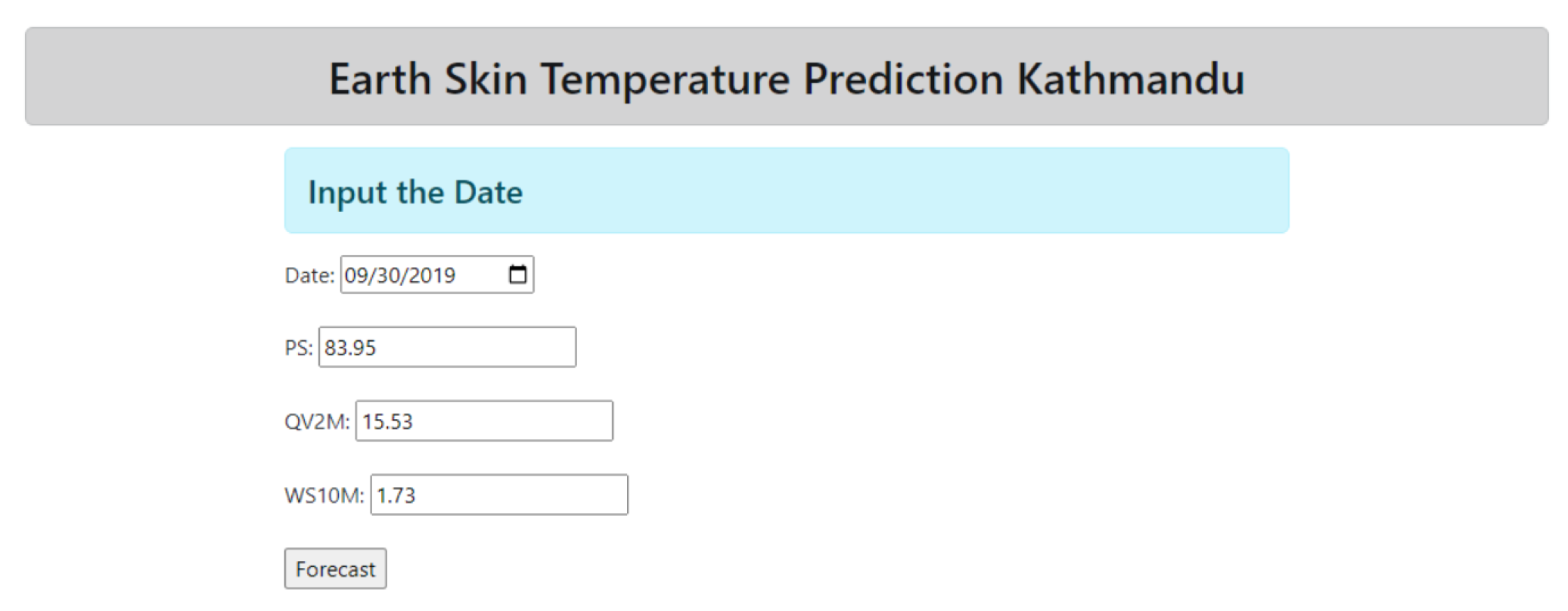The width and height of the screenshot is (1568, 611).
Task: Click the "PS:" label text
Action: (x=298, y=348)
